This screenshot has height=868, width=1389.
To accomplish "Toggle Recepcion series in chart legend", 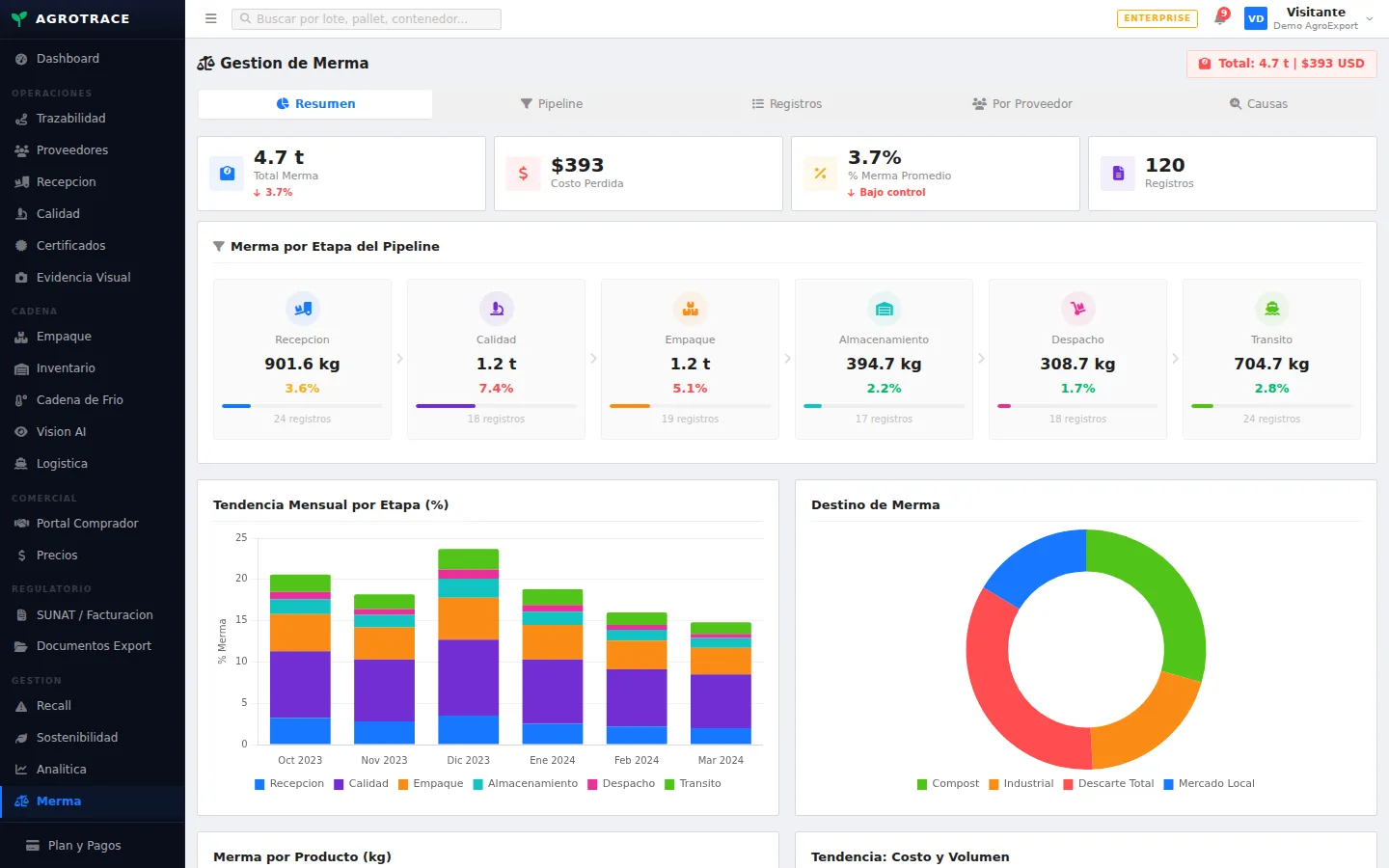I will coord(289,784).
